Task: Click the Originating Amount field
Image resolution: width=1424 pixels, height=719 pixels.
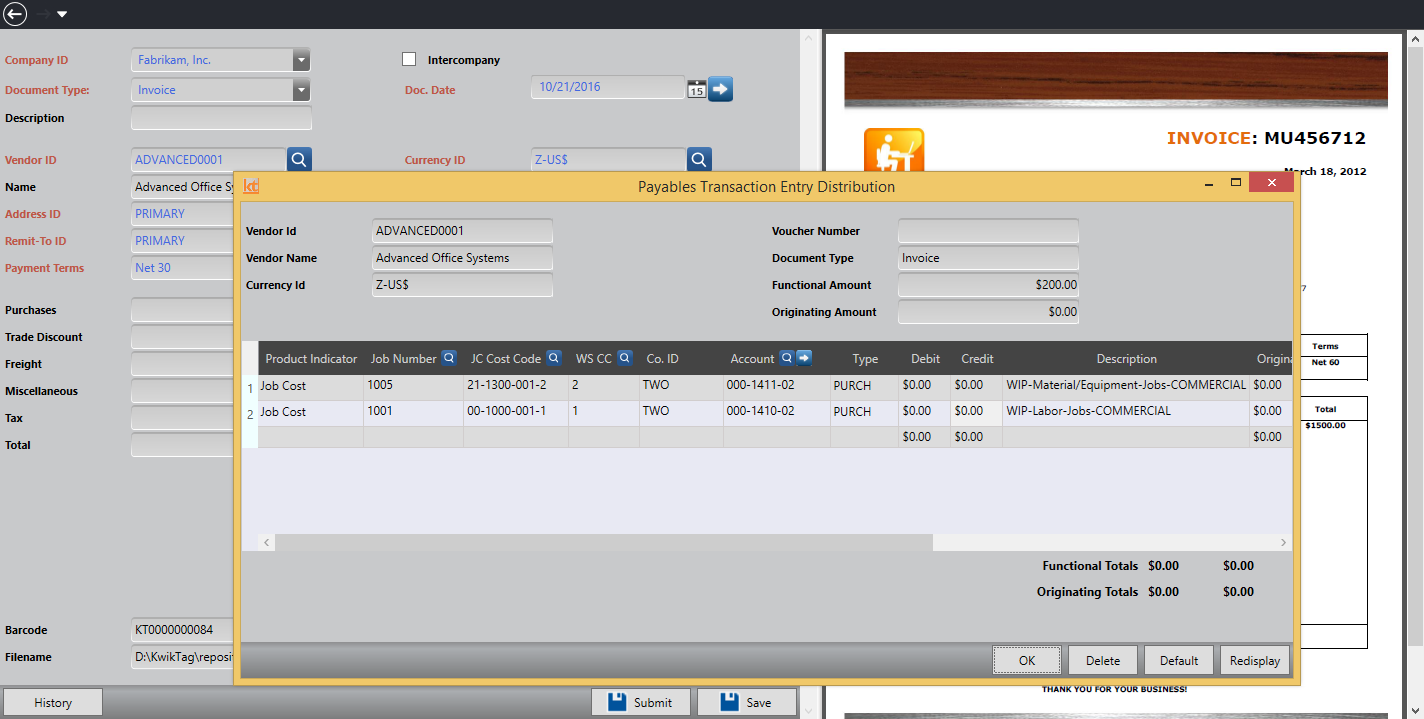Action: click(988, 312)
